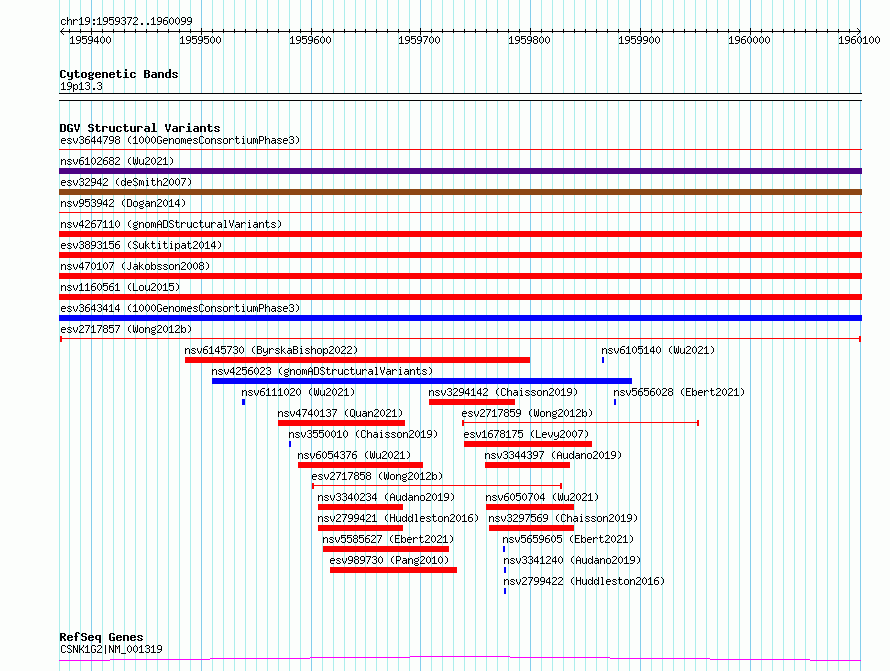Viewport: 890px width, 671px height.
Task: Click the nsv6054376 (Wu2021) label
Action: click(354, 455)
